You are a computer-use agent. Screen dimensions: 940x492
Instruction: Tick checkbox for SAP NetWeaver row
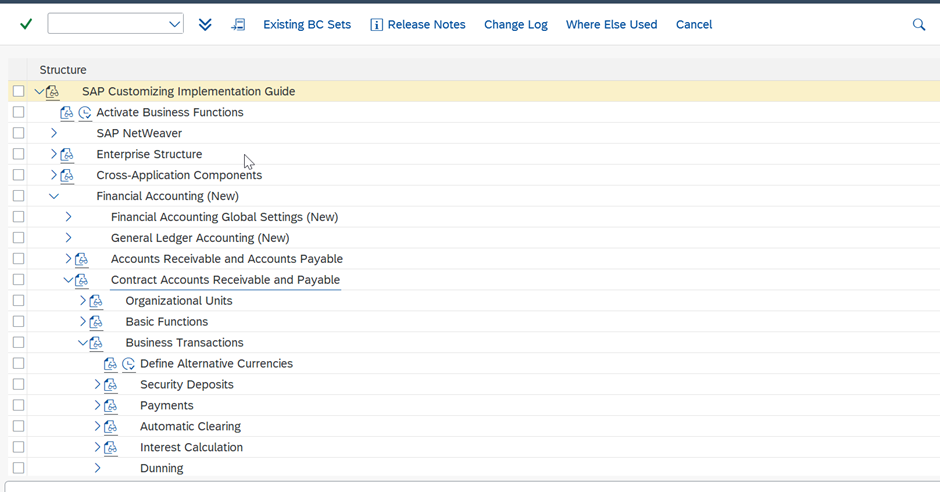19,133
